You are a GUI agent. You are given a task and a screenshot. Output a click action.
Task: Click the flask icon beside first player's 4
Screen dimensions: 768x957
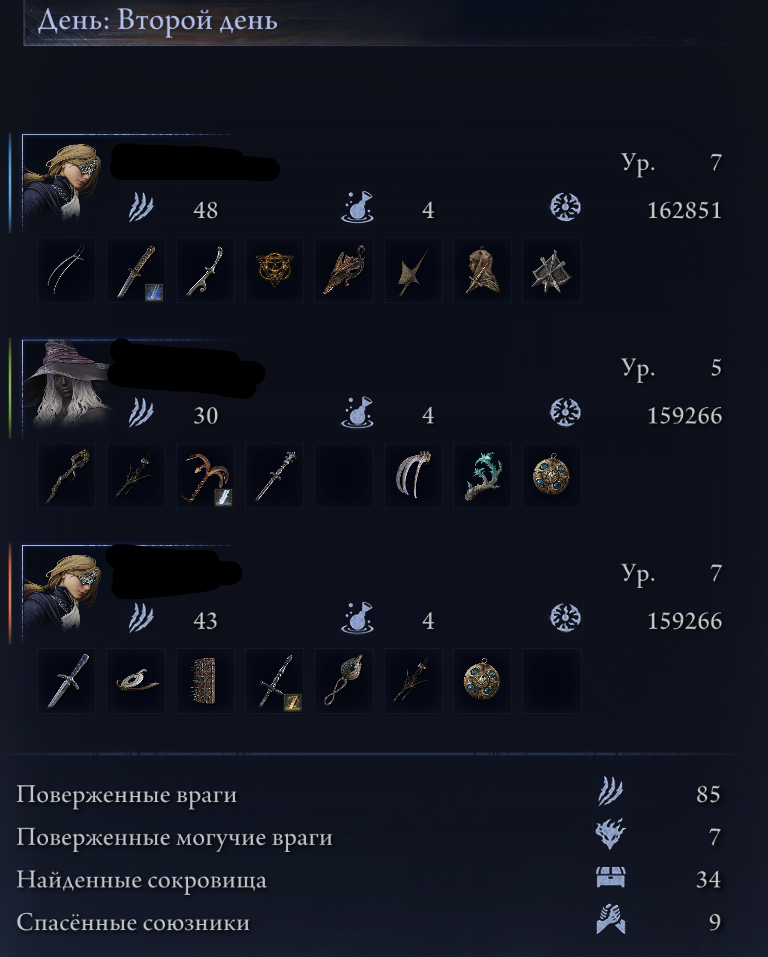tap(357, 208)
